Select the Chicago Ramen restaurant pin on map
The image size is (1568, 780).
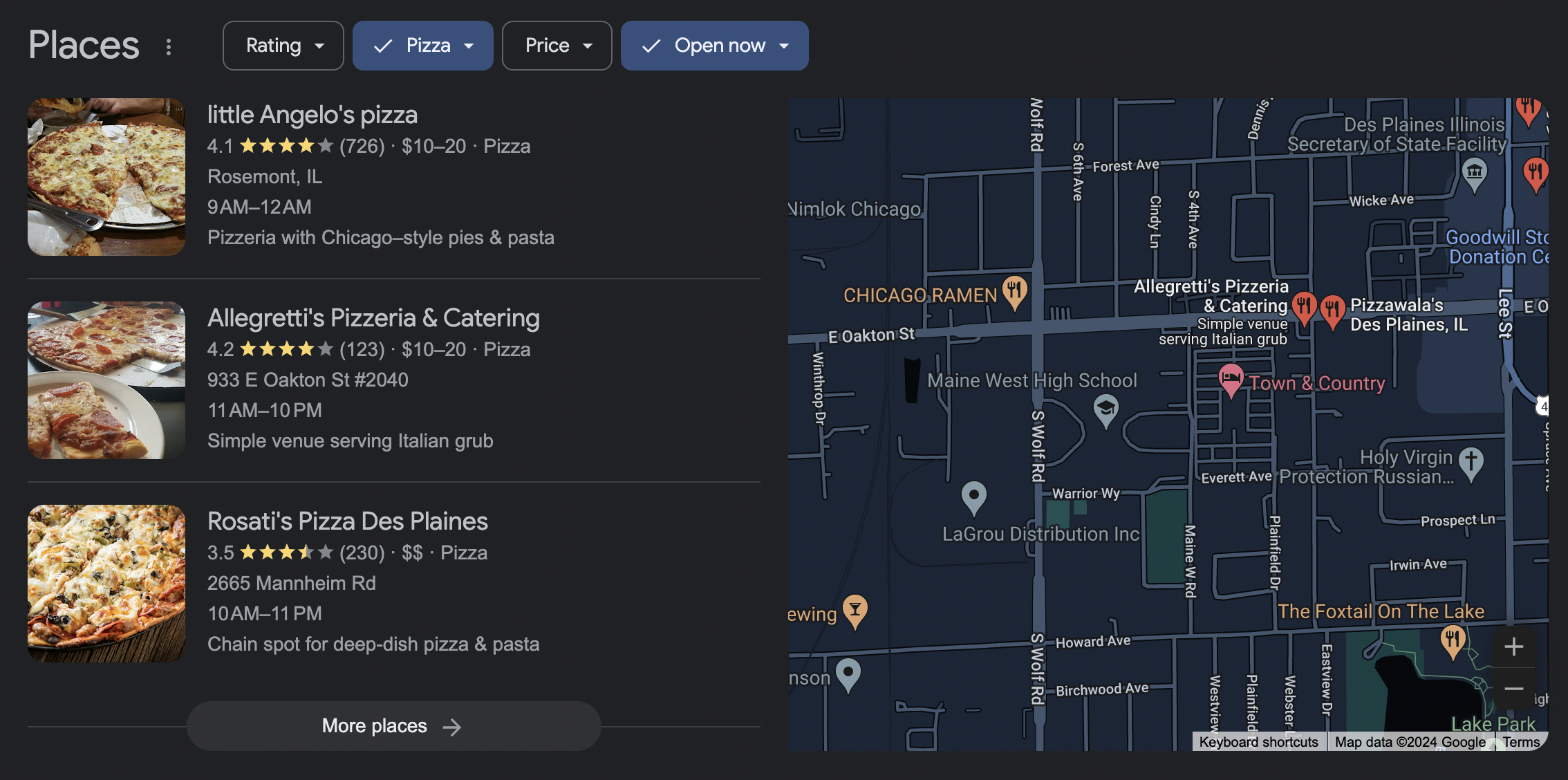coord(1014,291)
